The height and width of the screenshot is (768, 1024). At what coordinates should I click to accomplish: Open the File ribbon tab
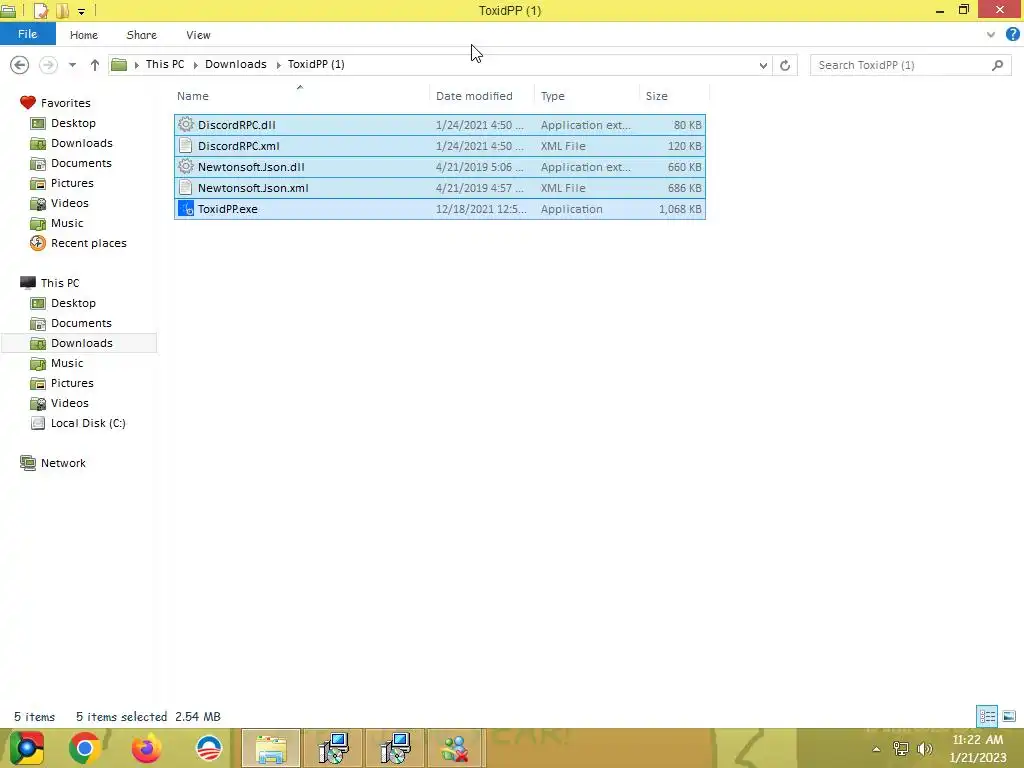(x=27, y=34)
